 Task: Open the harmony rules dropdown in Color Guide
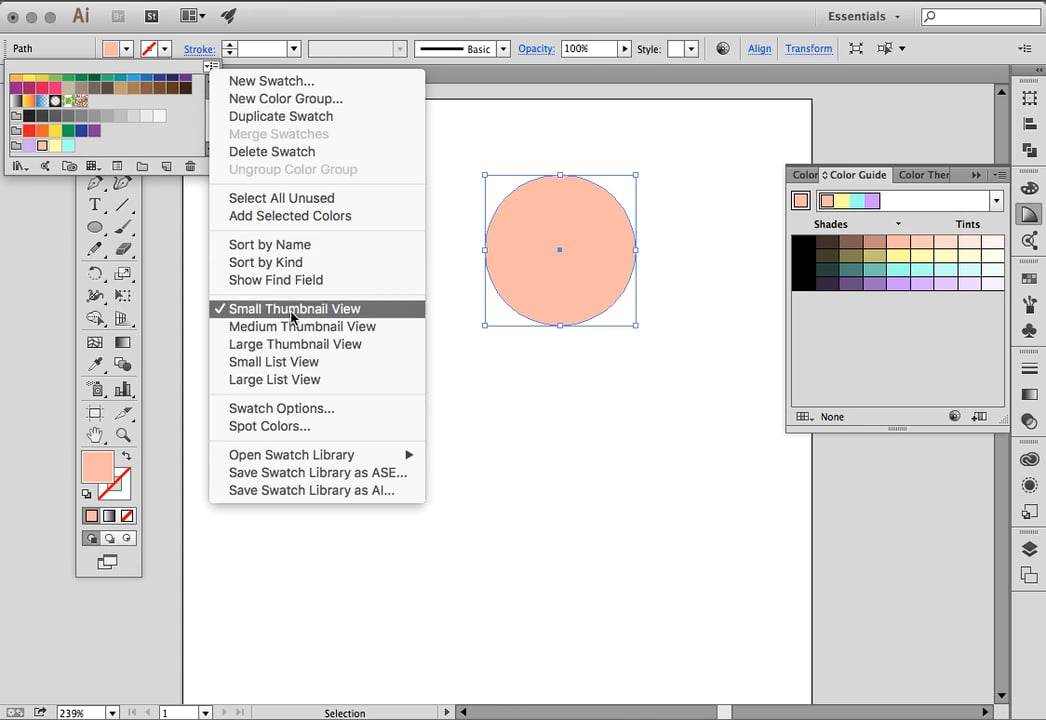[x=996, y=201]
